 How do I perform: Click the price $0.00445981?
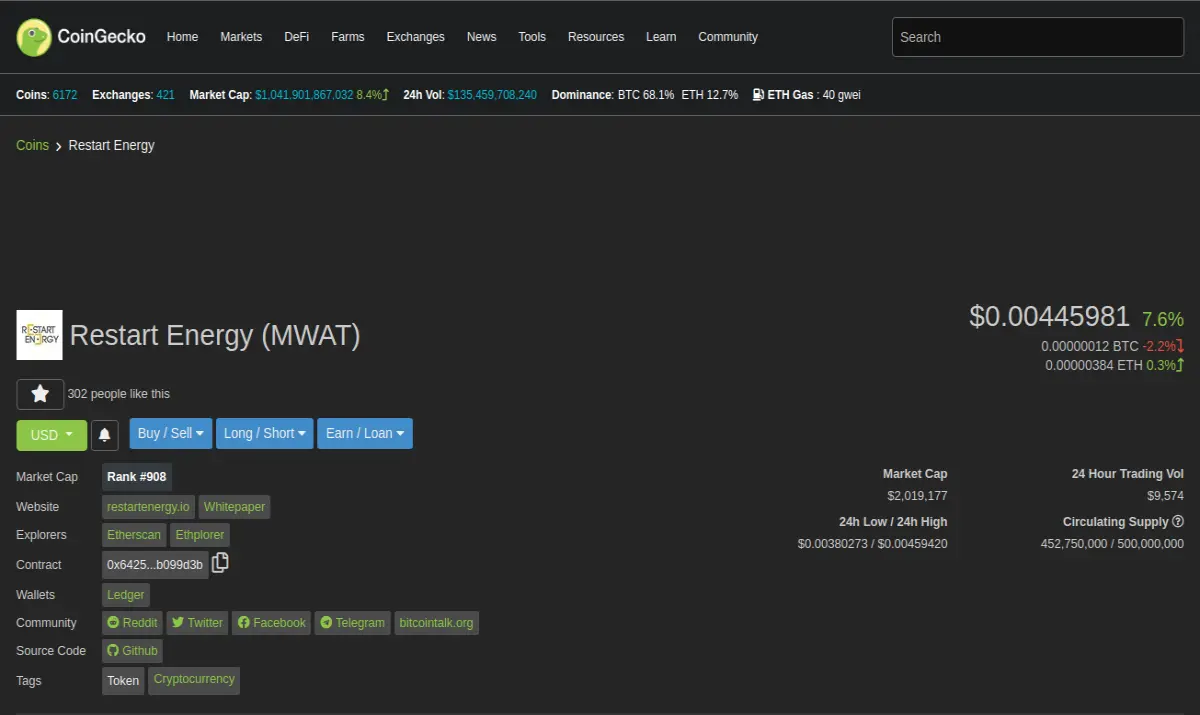pyautogui.click(x=1049, y=317)
